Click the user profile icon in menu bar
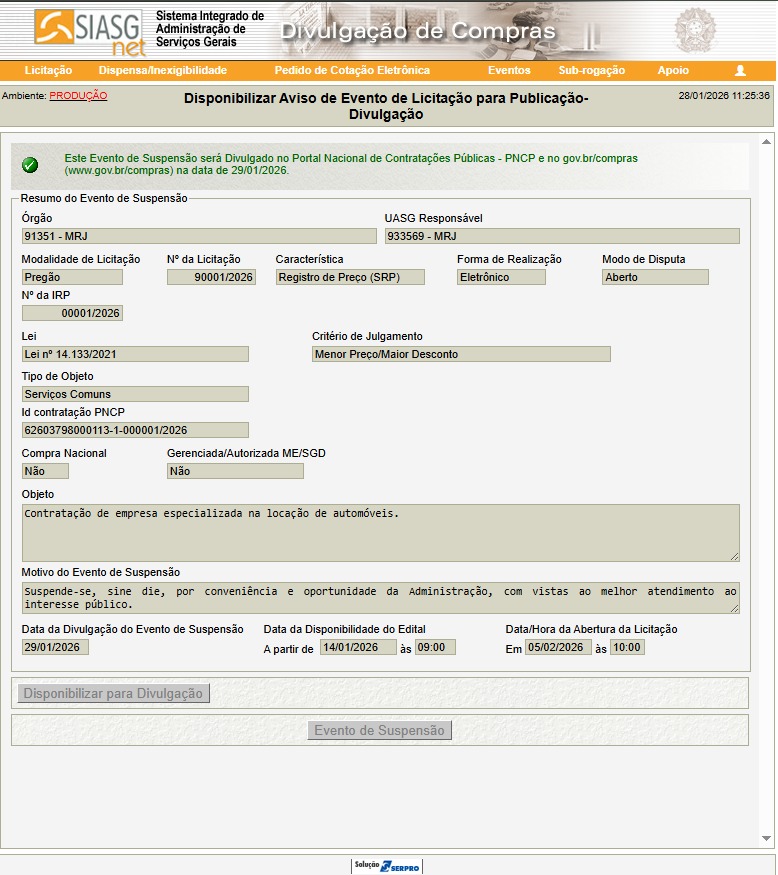778x875 pixels. [740, 71]
